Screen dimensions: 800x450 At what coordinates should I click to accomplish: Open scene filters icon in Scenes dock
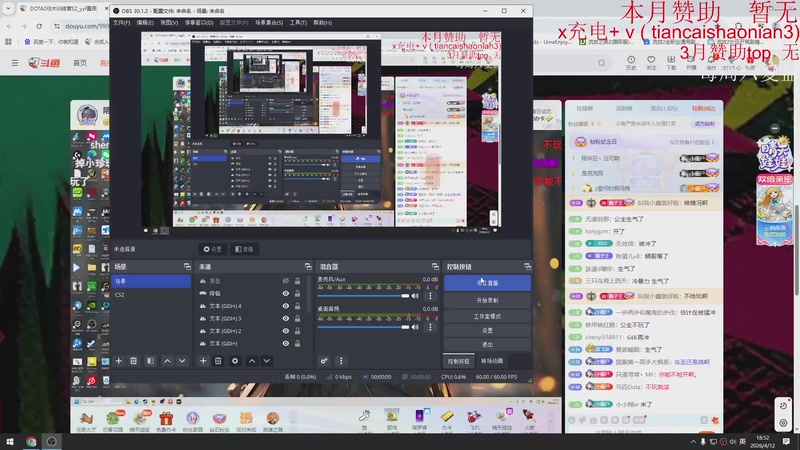pyautogui.click(x=150, y=361)
